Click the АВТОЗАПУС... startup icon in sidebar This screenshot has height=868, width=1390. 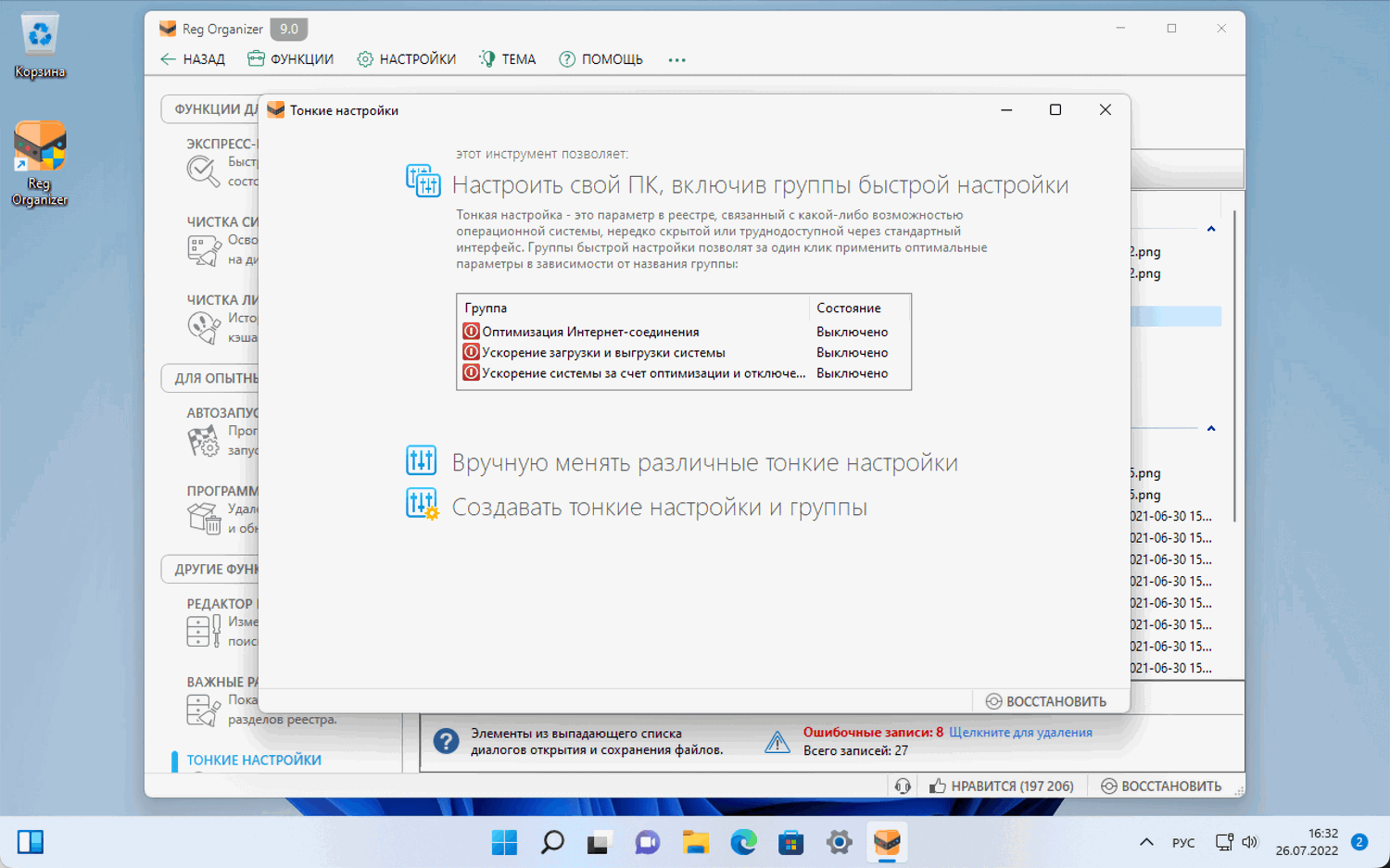(203, 440)
